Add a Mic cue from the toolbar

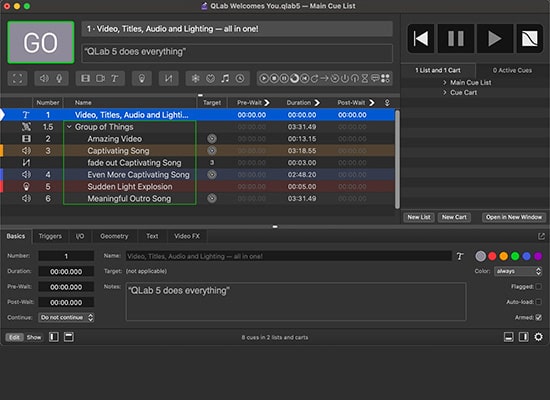point(59,78)
